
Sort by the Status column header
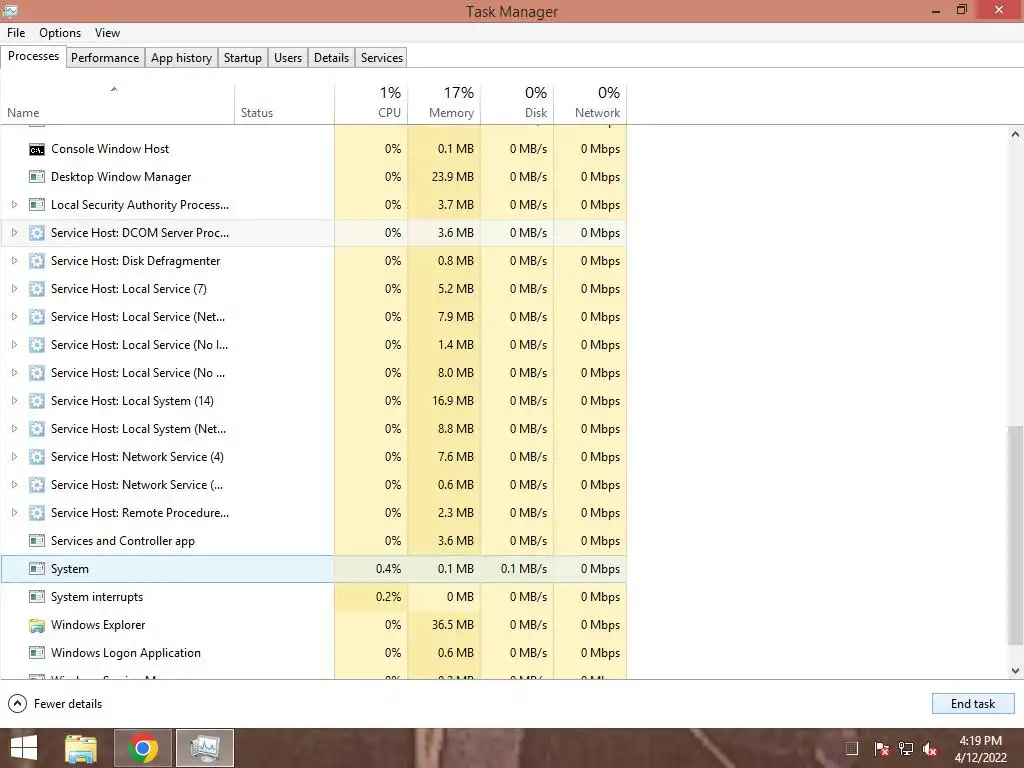coord(284,104)
